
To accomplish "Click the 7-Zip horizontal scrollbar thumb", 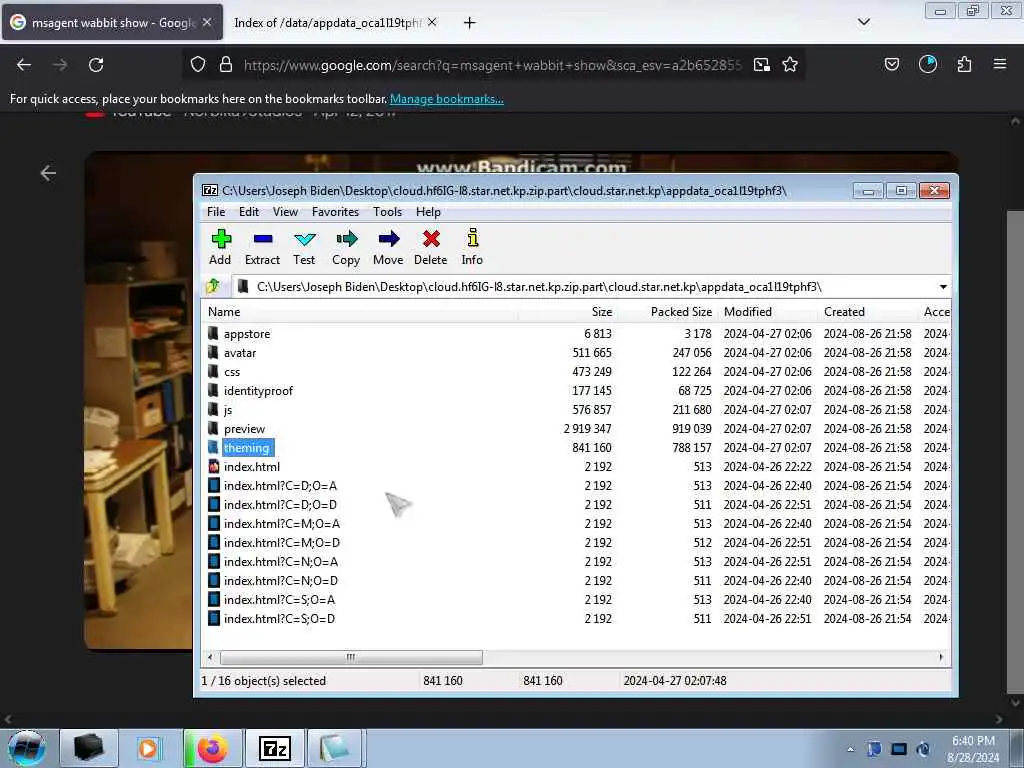I will coord(351,657).
